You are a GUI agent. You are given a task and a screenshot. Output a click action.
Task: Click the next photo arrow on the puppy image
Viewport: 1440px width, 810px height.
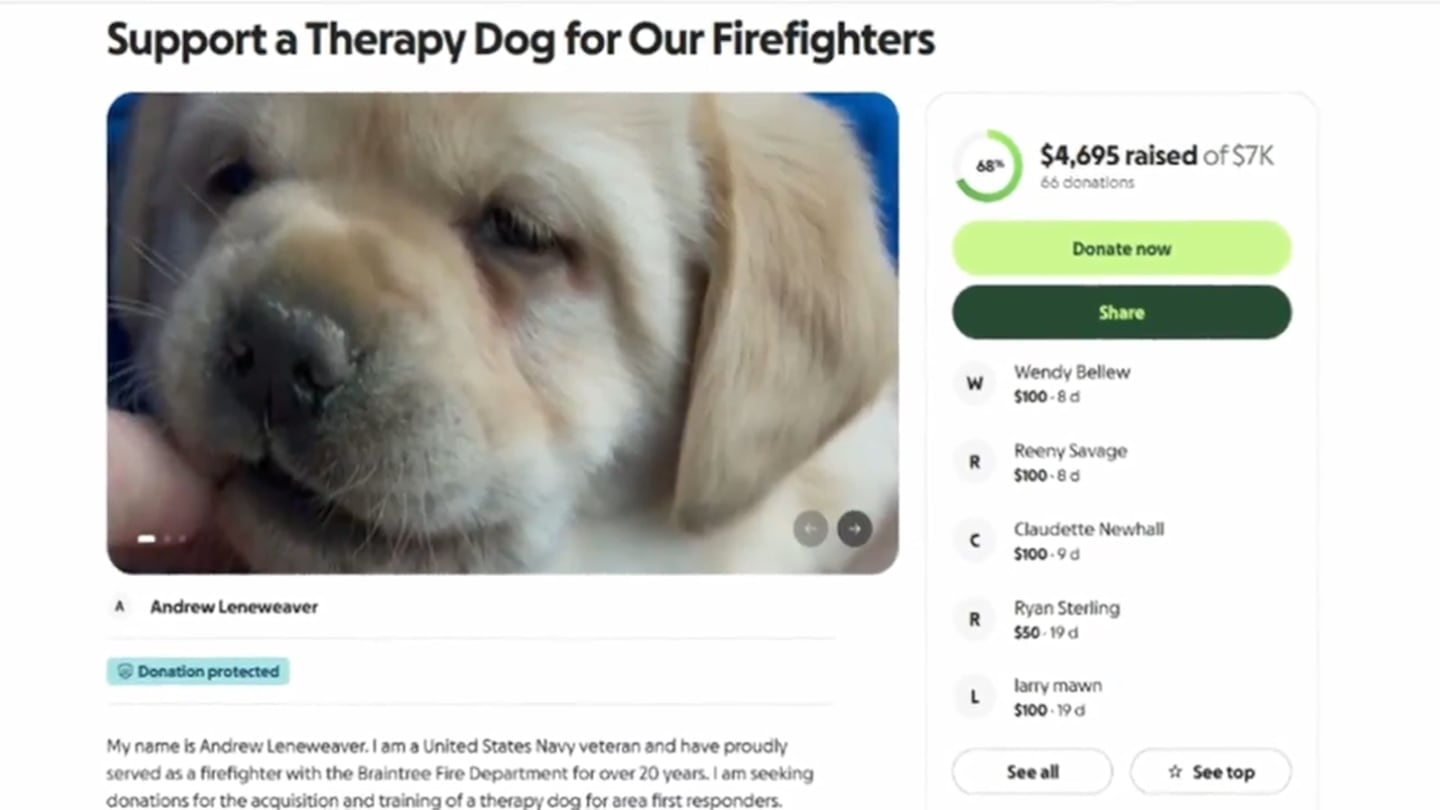pyautogui.click(x=854, y=529)
